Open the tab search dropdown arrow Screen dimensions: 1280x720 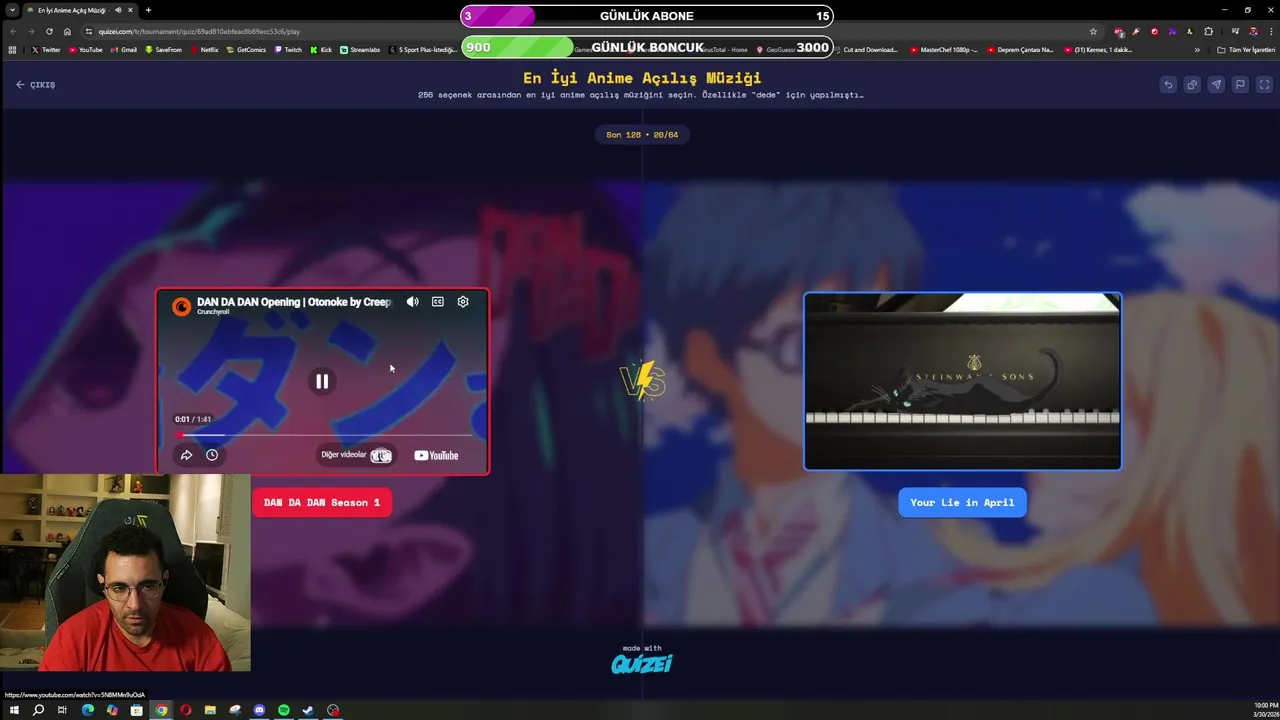click(x=12, y=10)
